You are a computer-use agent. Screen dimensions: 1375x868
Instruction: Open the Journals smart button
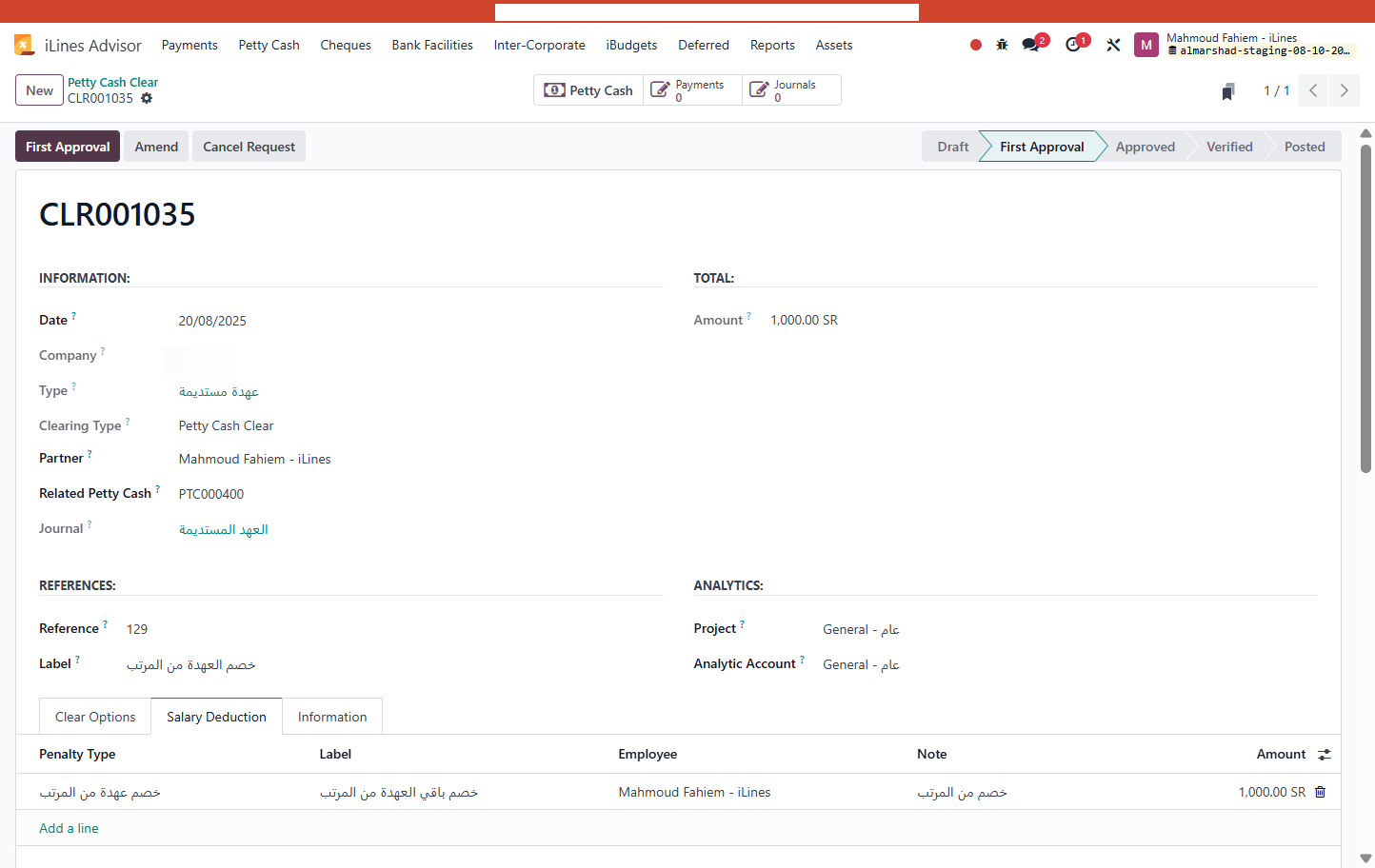click(x=791, y=90)
